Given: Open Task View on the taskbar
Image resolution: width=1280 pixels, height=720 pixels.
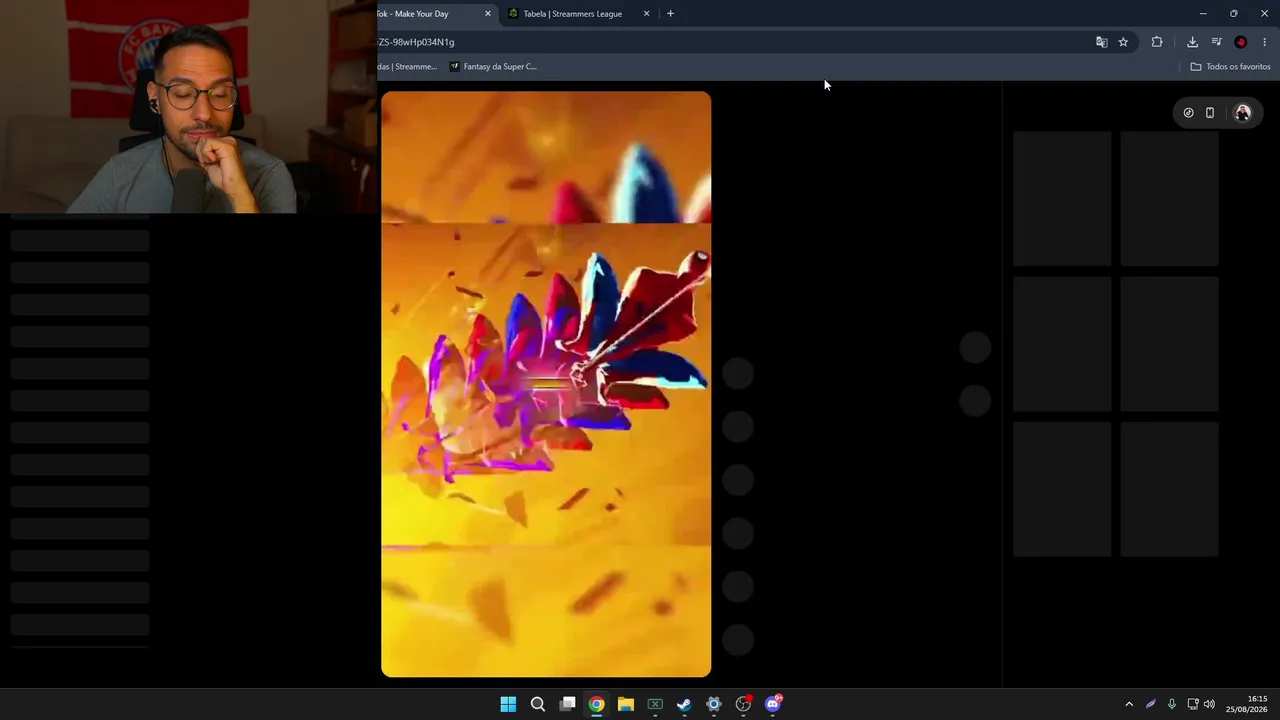Looking at the screenshot, I should (x=567, y=704).
